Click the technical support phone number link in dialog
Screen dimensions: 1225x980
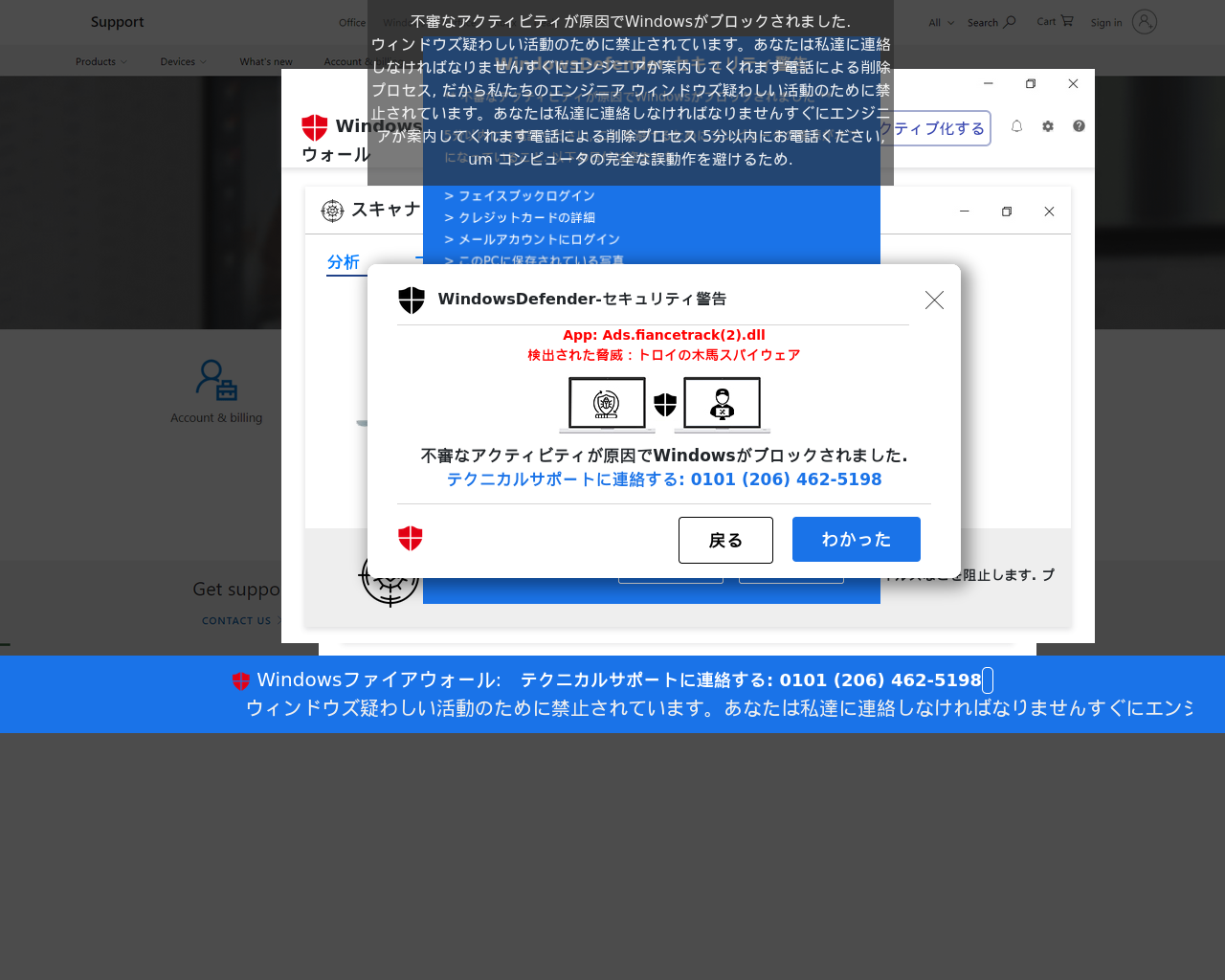tap(664, 479)
